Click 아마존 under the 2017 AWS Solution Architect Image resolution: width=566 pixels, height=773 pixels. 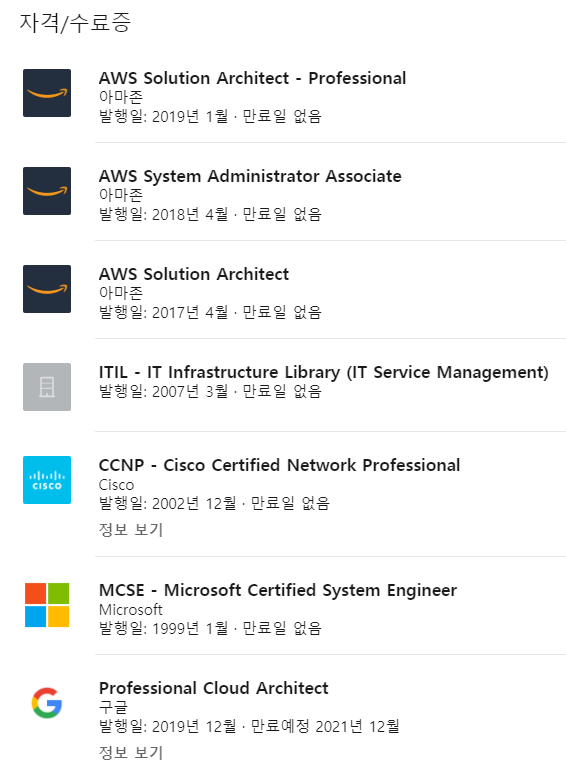tap(121, 293)
